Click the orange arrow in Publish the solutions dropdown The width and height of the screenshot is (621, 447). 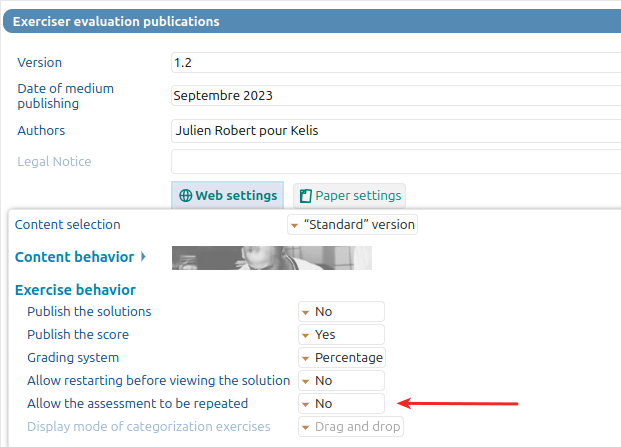pyautogui.click(x=305, y=313)
